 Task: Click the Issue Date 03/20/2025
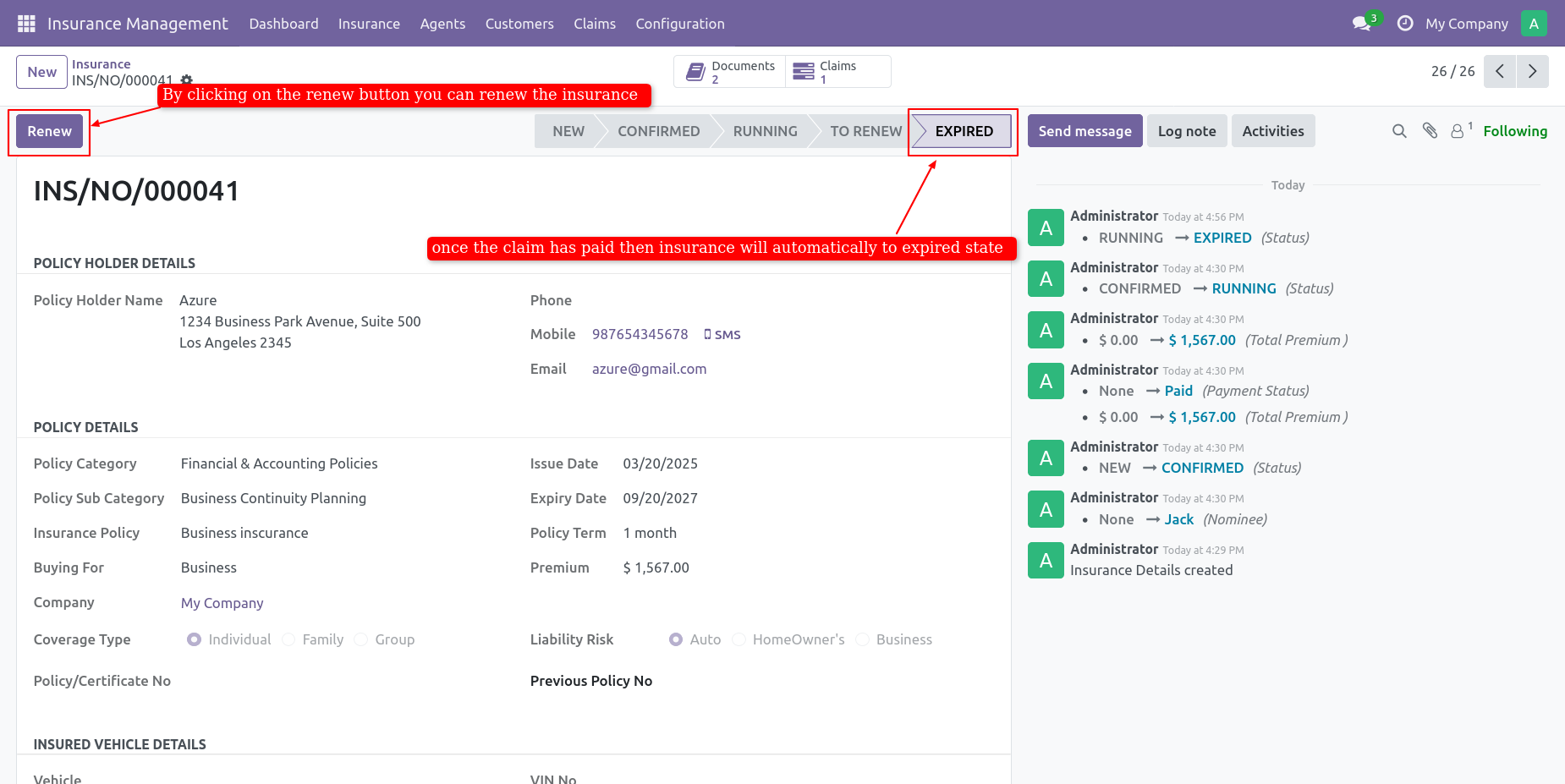tap(661, 463)
